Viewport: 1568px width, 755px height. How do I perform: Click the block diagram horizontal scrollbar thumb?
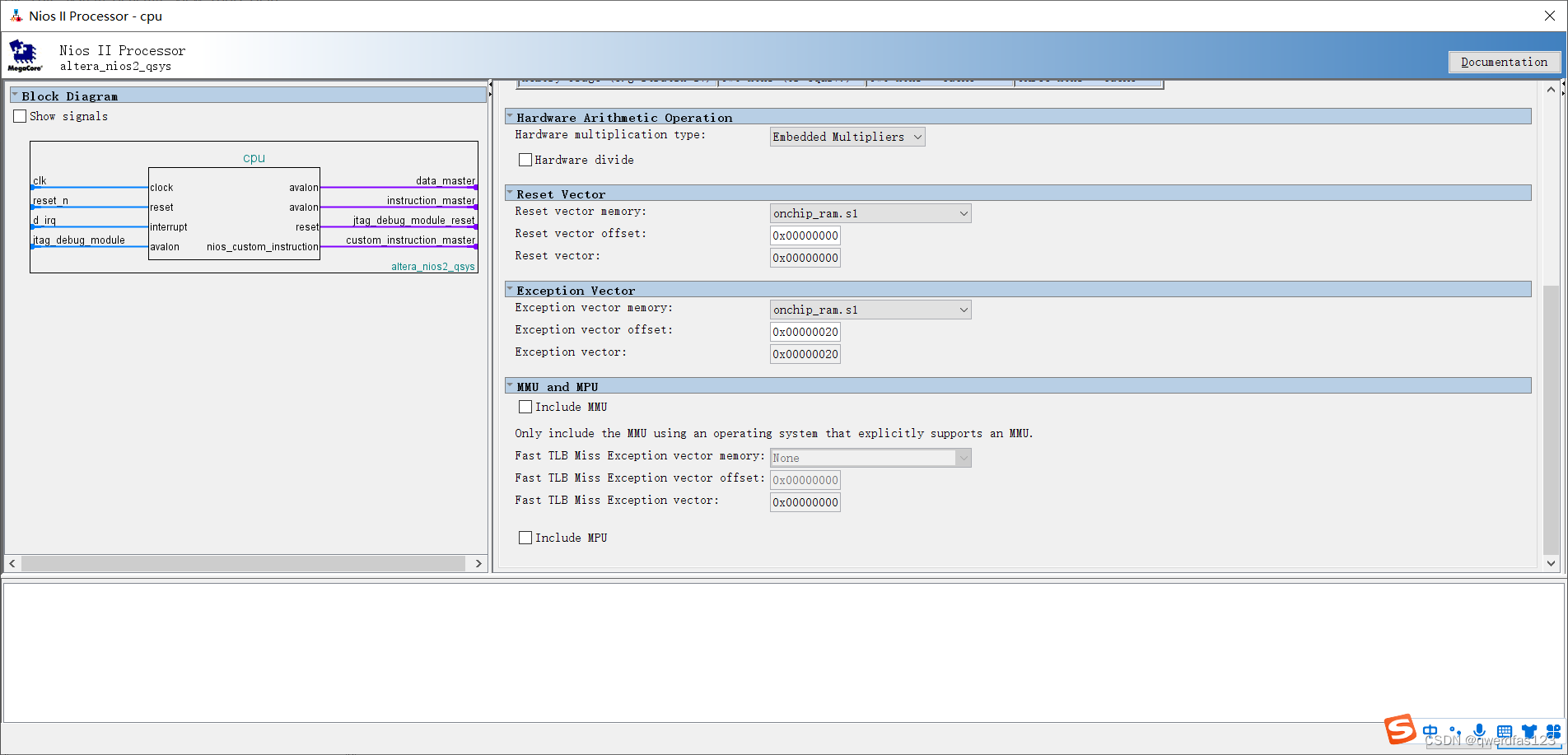pos(243,563)
